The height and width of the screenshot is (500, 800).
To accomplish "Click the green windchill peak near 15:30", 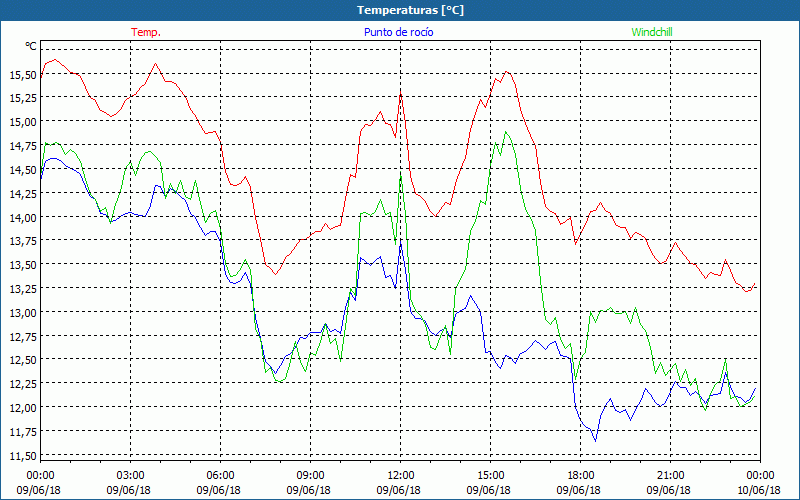I will coord(505,132).
